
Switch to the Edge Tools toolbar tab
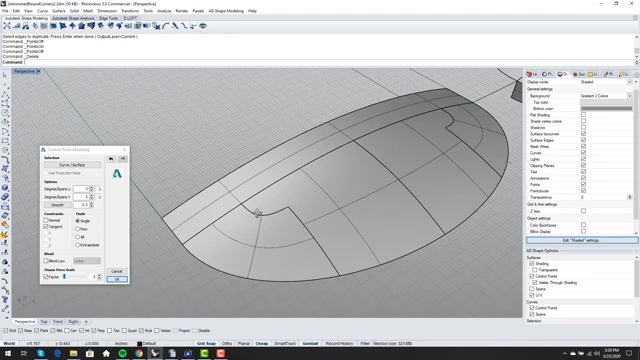pos(109,18)
